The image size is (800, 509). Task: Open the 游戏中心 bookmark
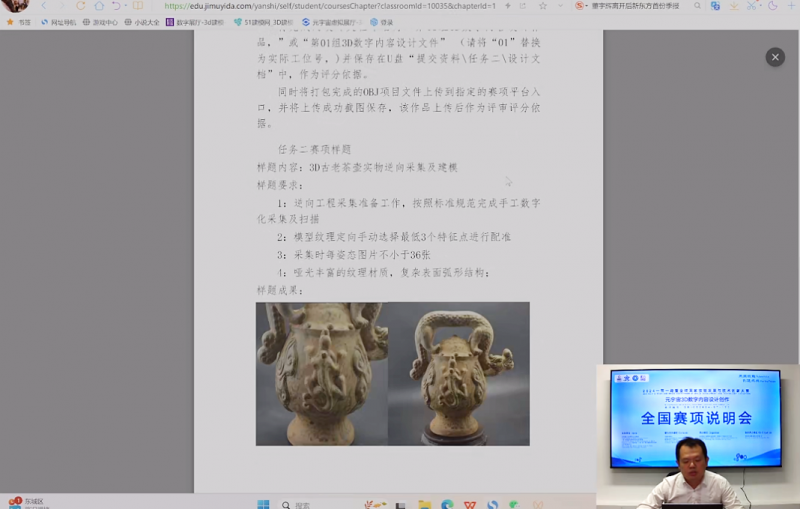(x=100, y=21)
